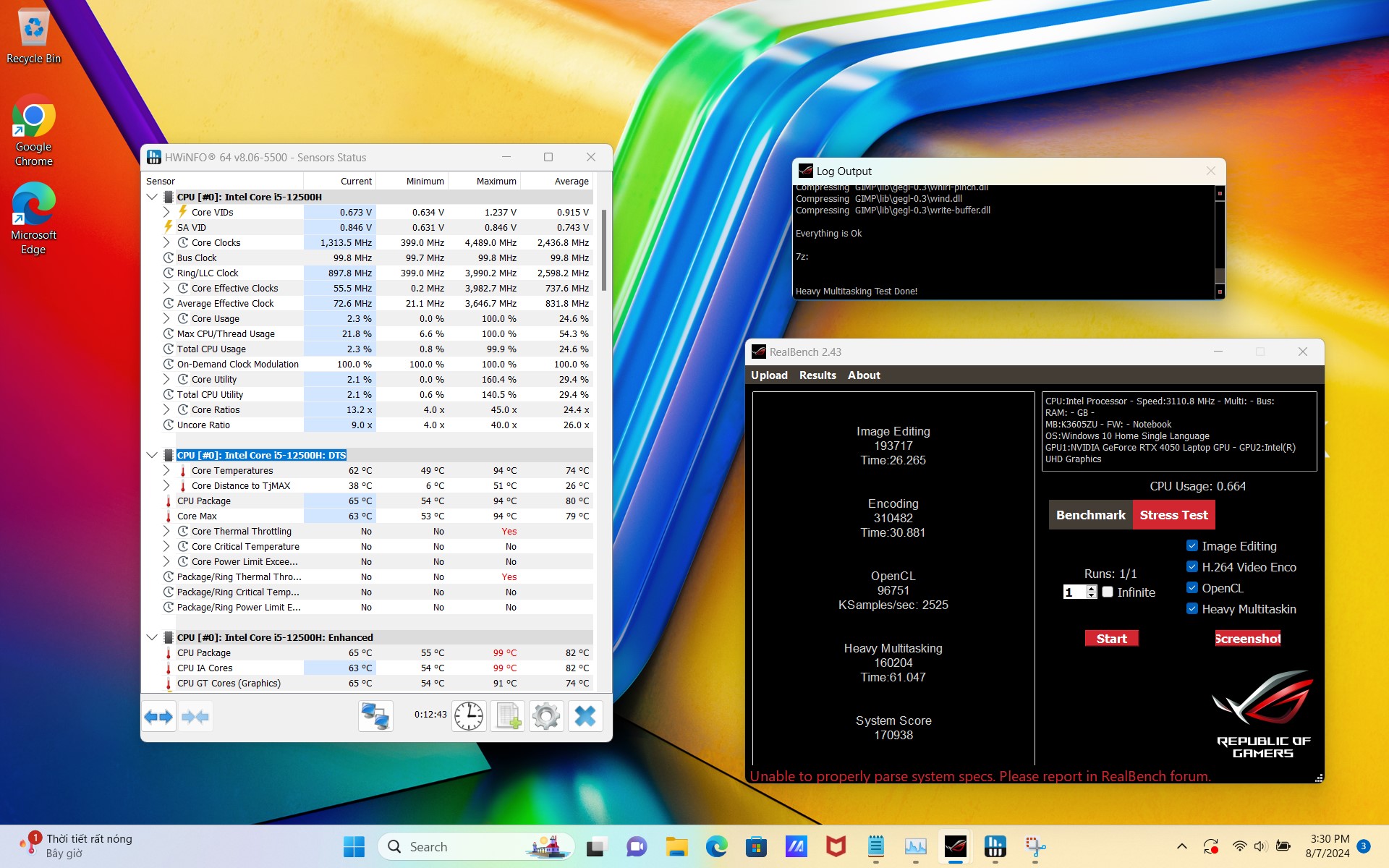Viewport: 1389px width, 868px height.
Task: Open the clock and date 3:30 PM
Action: (x=1328, y=846)
